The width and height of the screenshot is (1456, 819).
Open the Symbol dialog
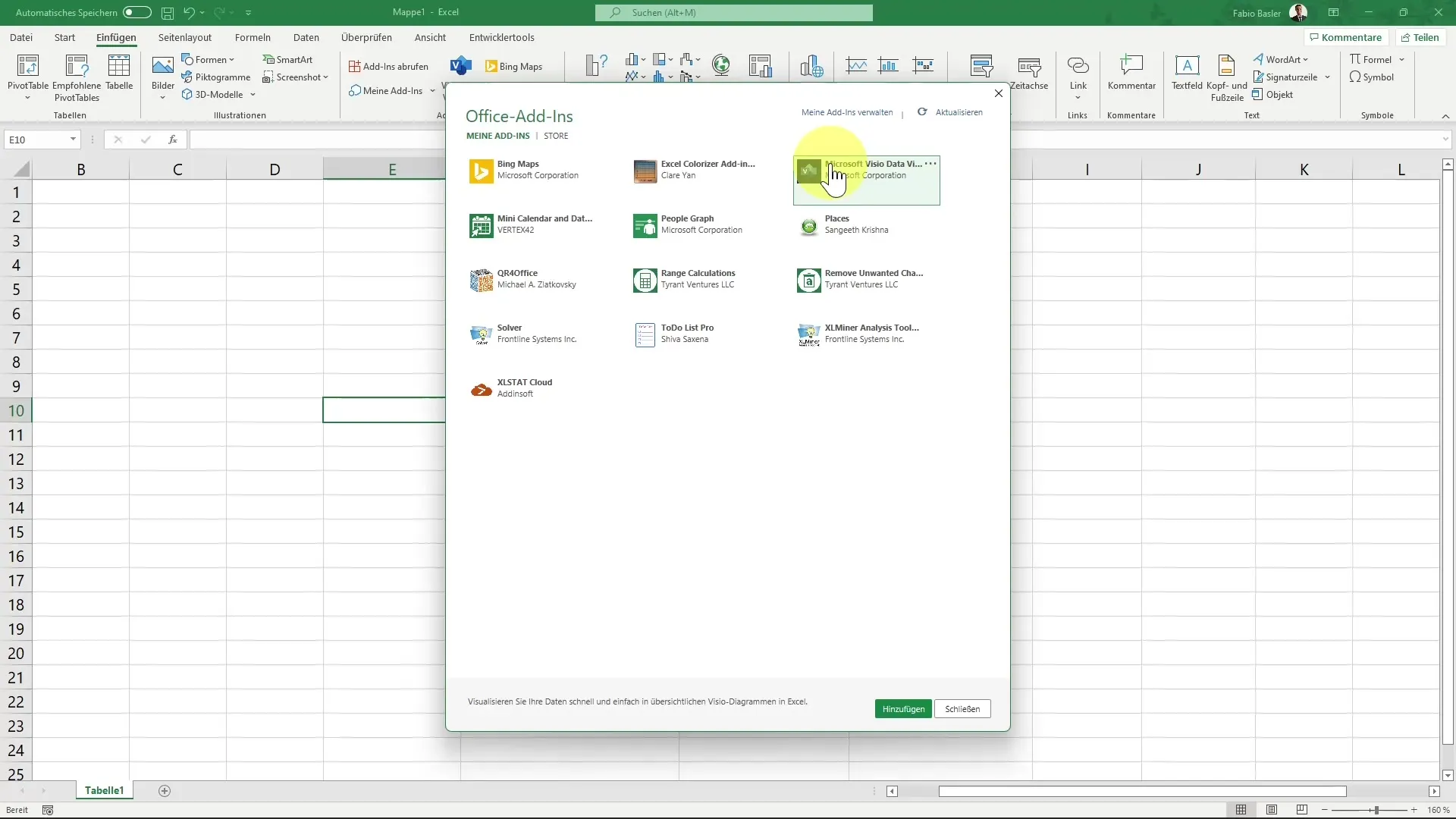tap(1371, 77)
